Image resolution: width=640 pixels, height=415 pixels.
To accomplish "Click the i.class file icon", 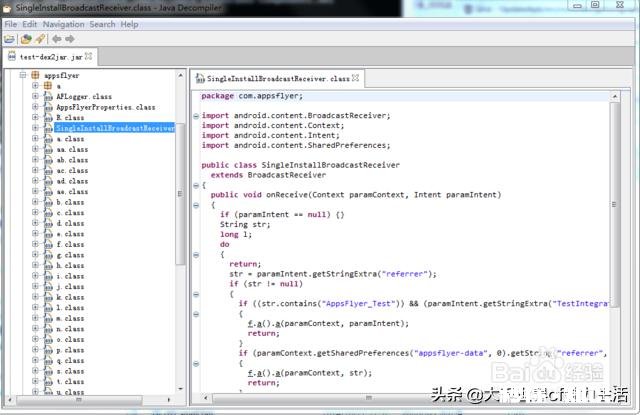I will pos(48,276).
